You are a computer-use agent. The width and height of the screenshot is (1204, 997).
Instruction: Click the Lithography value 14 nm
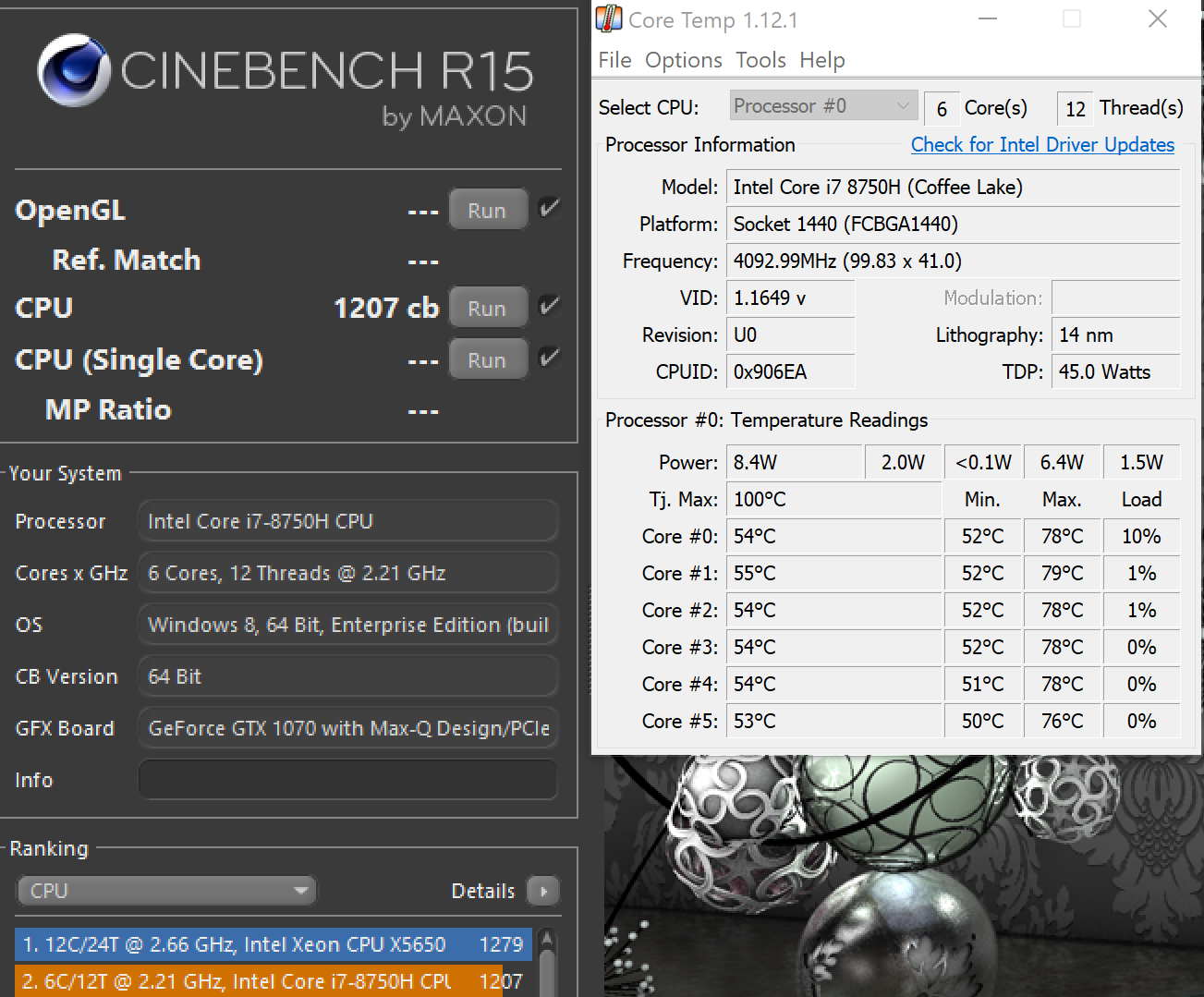tap(1116, 335)
